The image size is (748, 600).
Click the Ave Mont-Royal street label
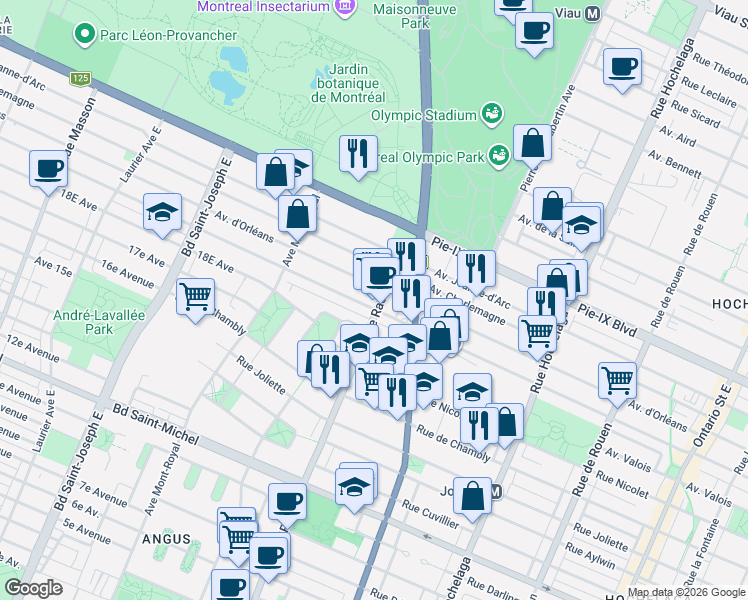[x=163, y=479]
